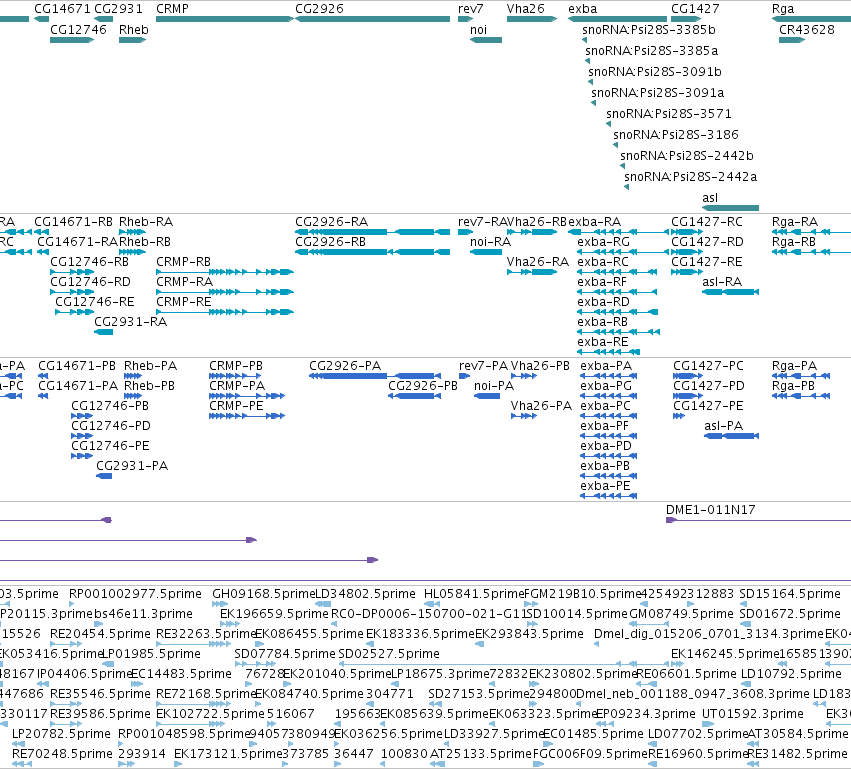Screen dimensions: 851x769
Task: Select the CG1427-RD transcript label
Action: click(x=707, y=241)
